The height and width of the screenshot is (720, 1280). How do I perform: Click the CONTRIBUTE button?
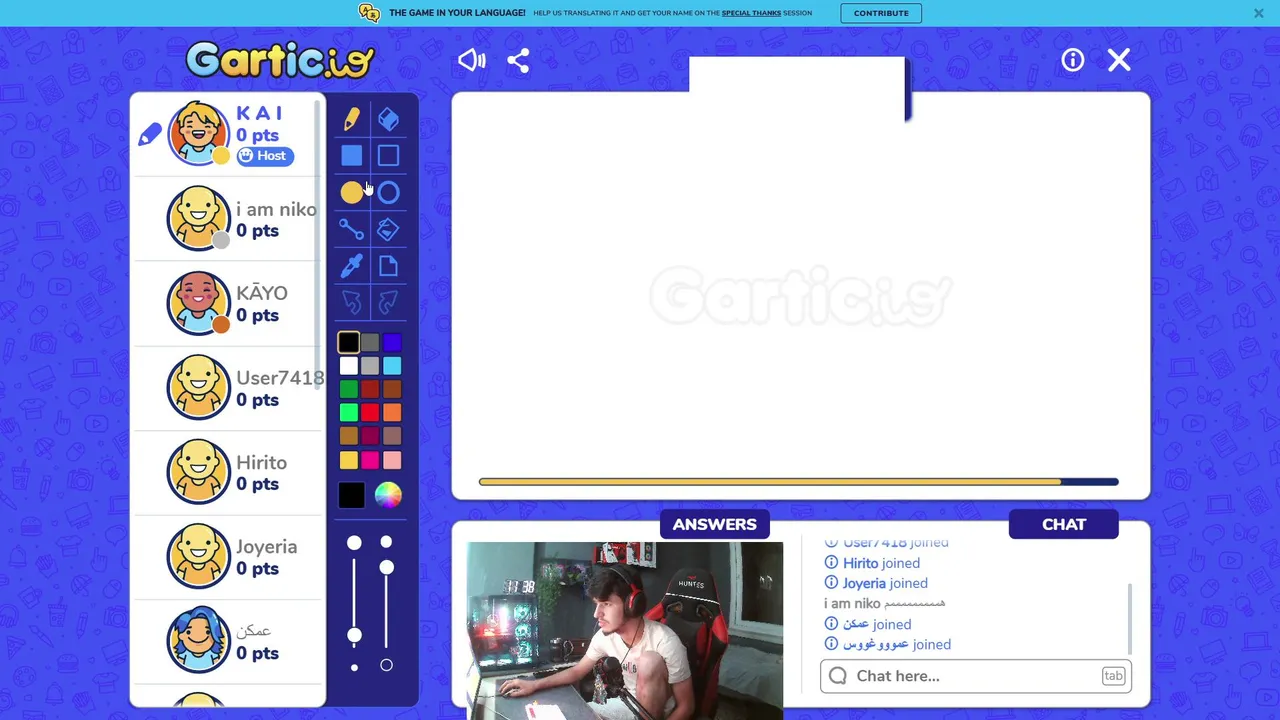(881, 13)
